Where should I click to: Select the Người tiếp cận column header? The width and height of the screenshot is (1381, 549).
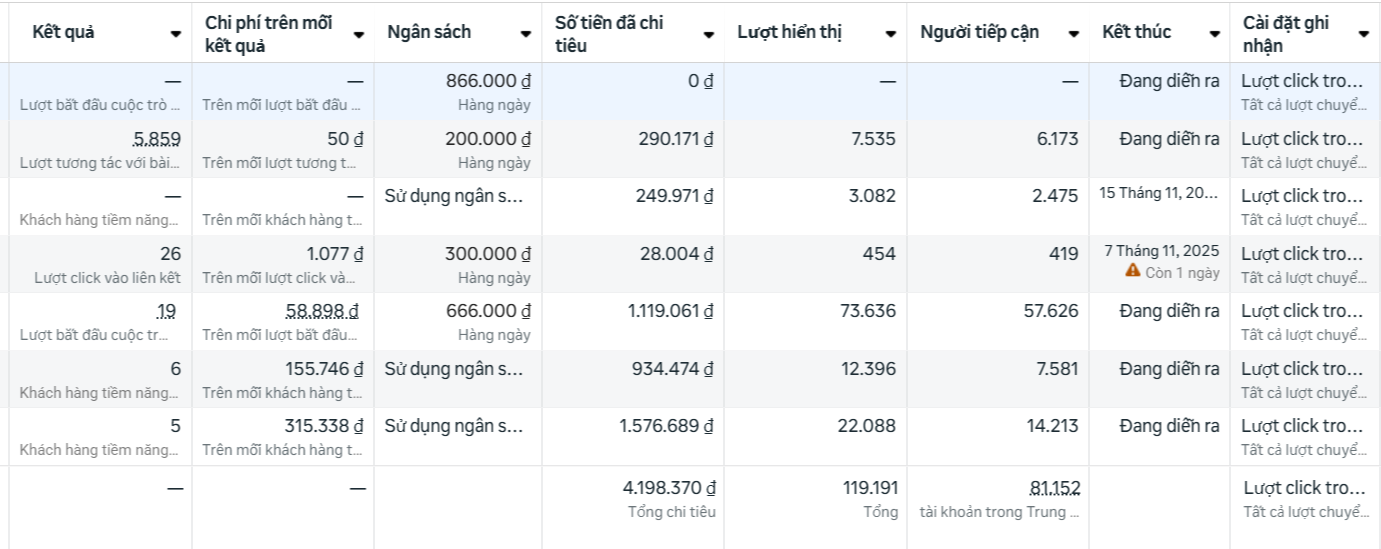[x=979, y=32]
